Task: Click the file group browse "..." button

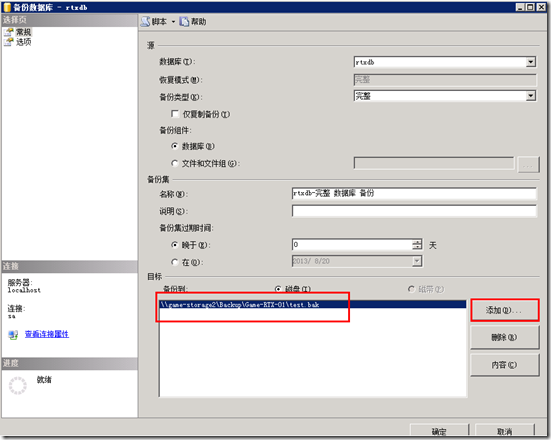Action: (x=528, y=164)
